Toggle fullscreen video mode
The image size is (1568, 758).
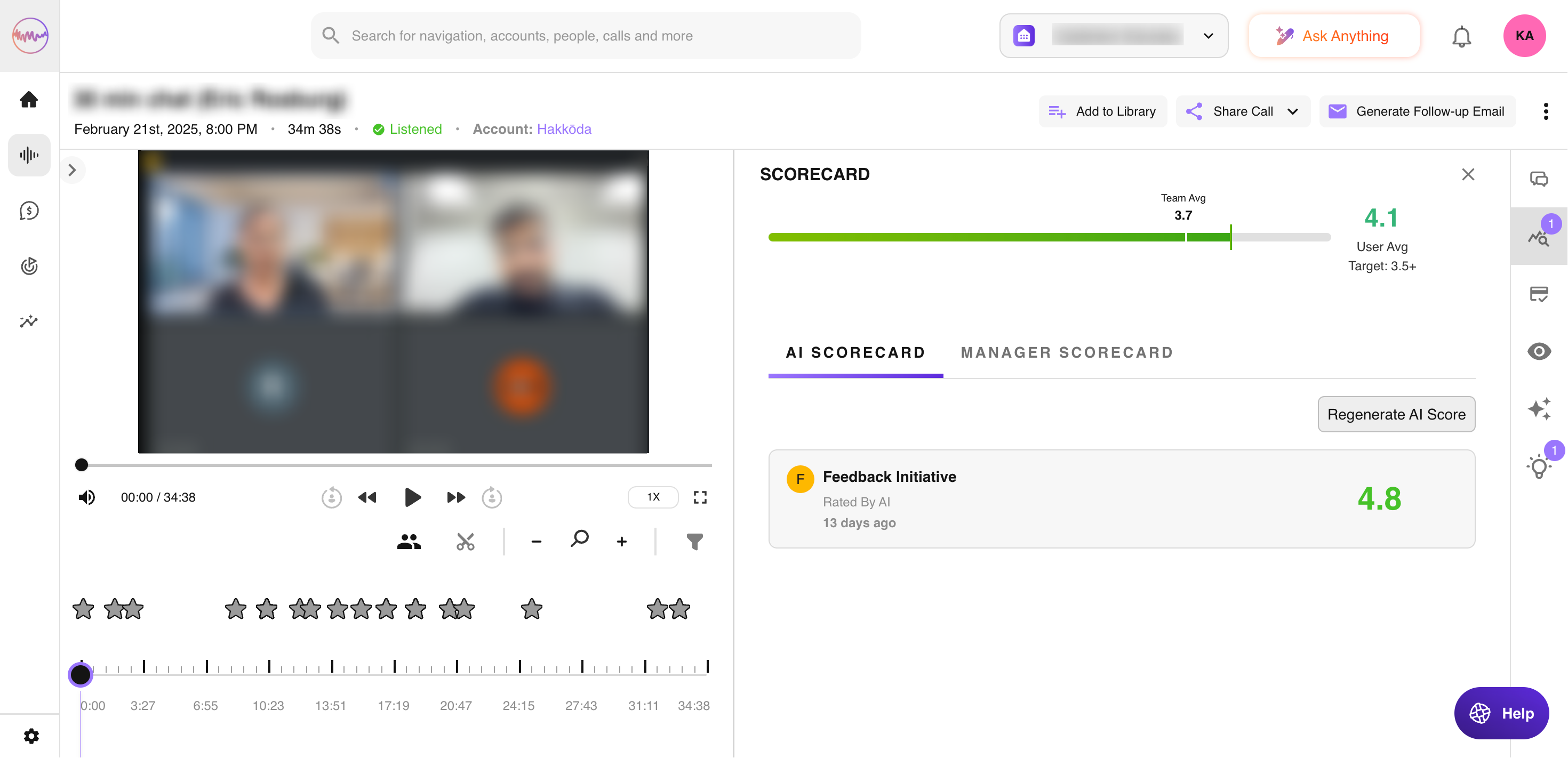point(700,497)
